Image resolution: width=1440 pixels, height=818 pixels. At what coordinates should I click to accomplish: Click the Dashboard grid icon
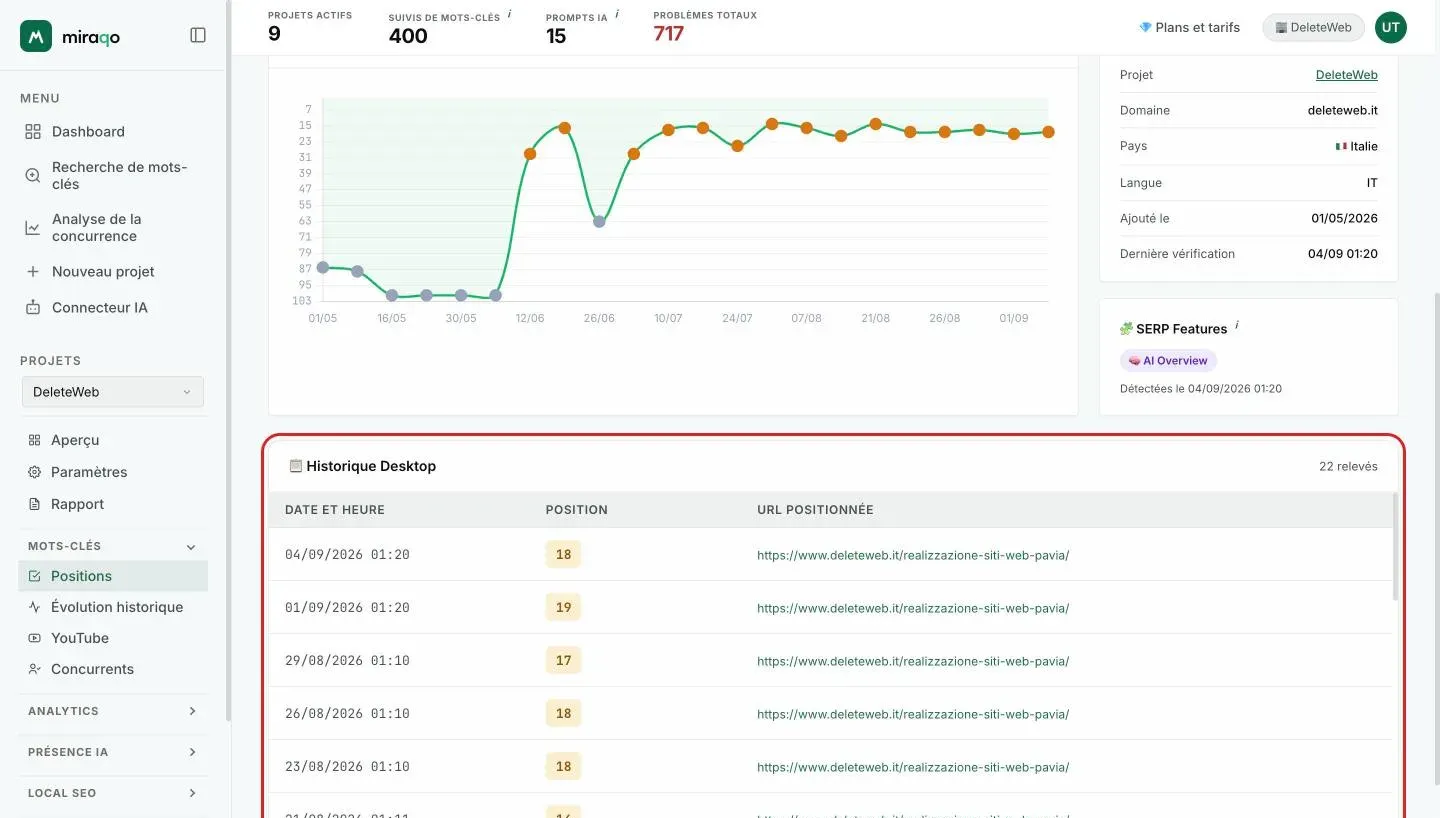tap(33, 132)
